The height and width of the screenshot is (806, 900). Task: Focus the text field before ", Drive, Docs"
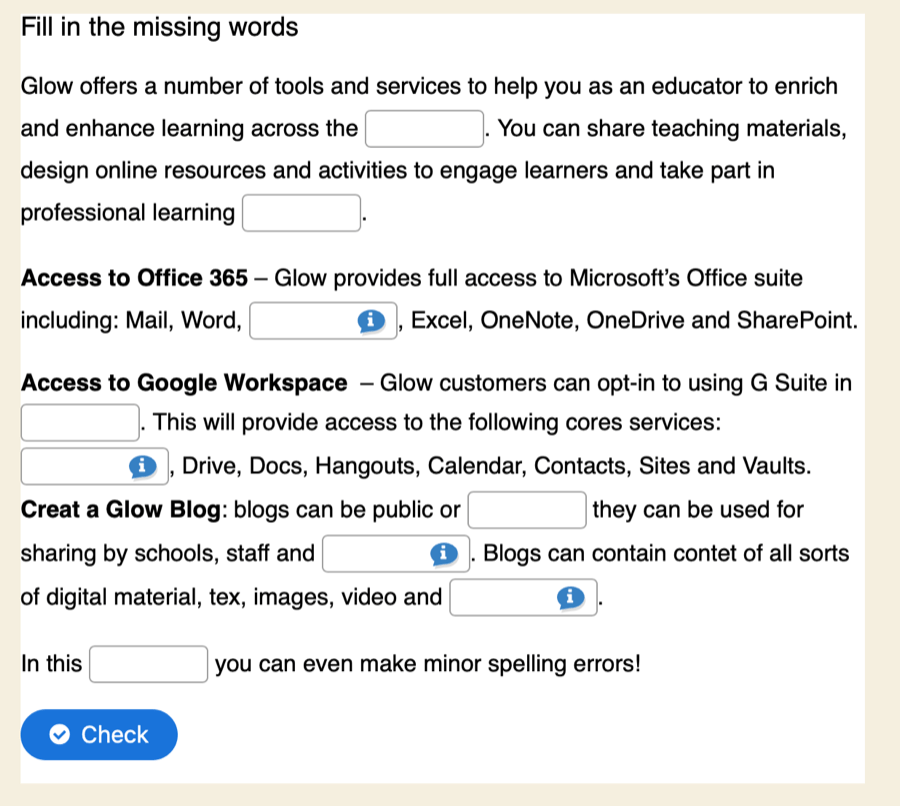click(76, 466)
